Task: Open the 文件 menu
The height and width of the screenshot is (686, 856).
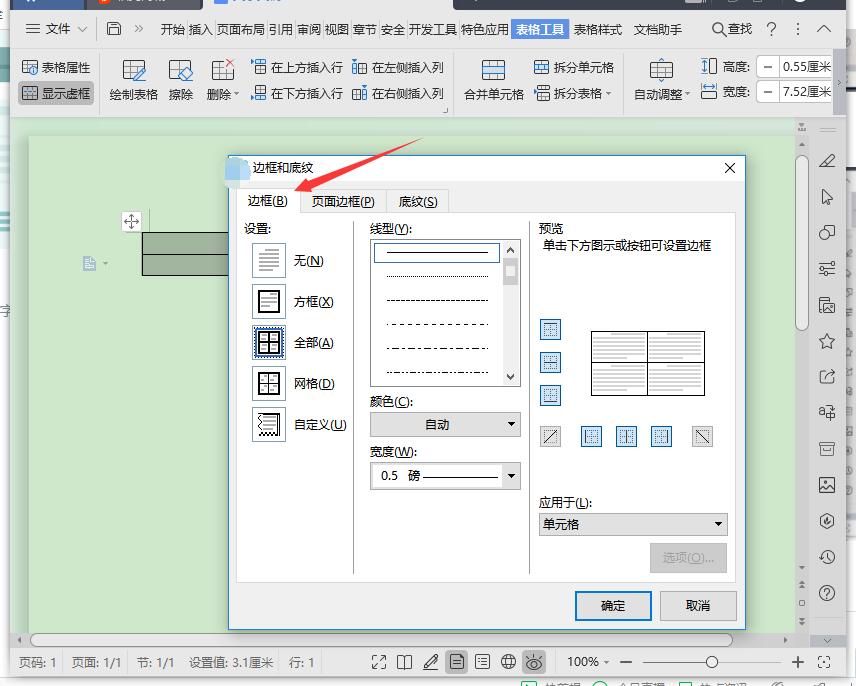Action: [56, 29]
